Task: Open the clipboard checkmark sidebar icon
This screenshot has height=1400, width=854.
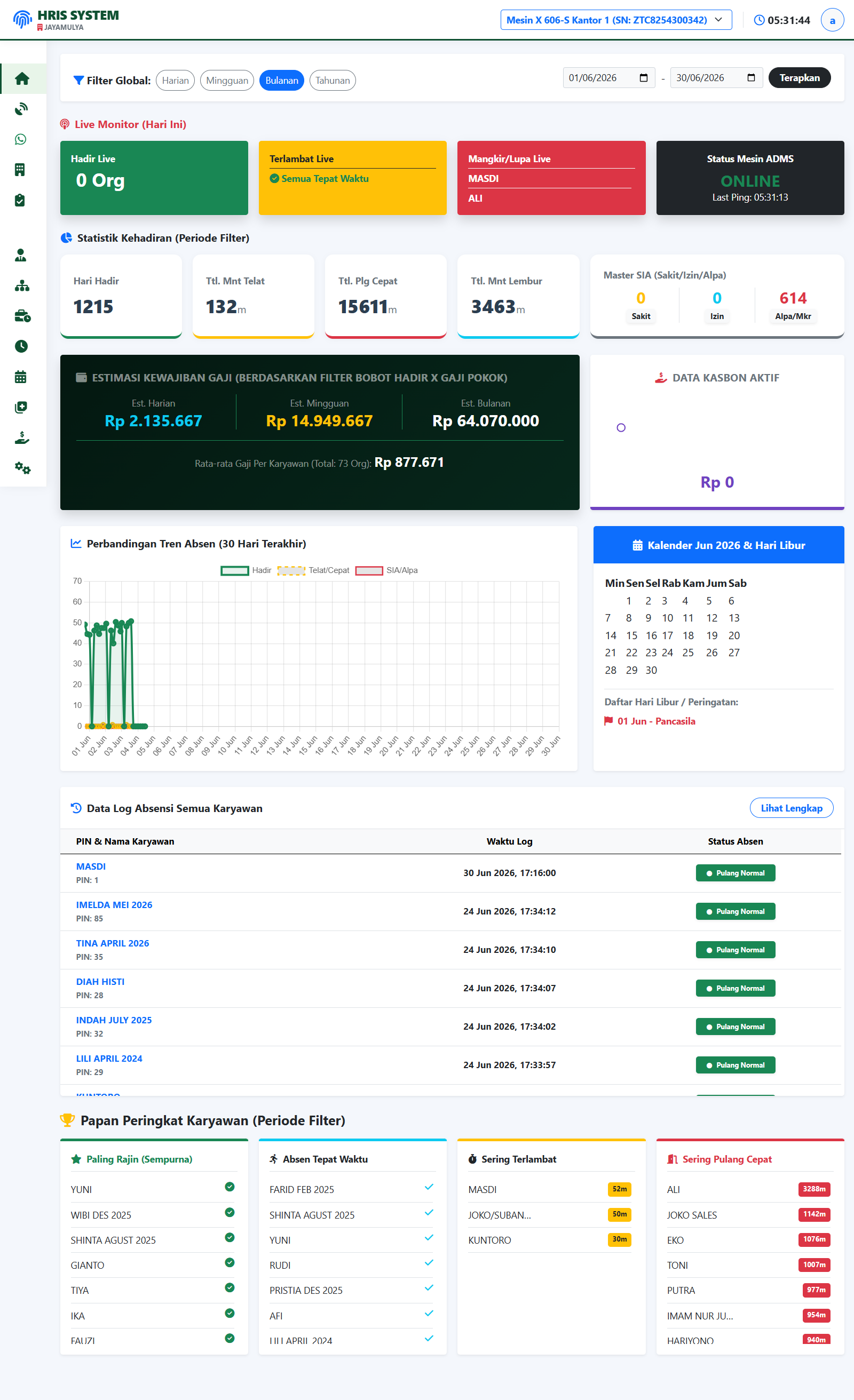Action: point(20,200)
